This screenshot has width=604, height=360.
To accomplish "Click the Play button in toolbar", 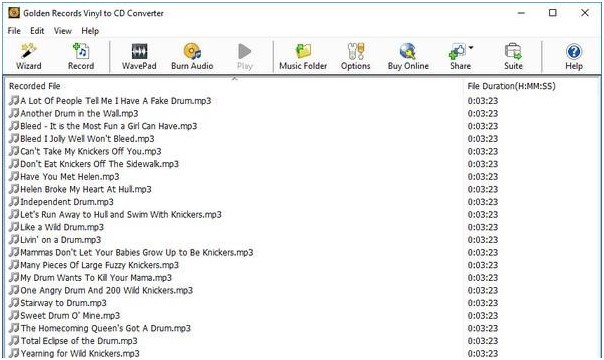I will (245, 57).
